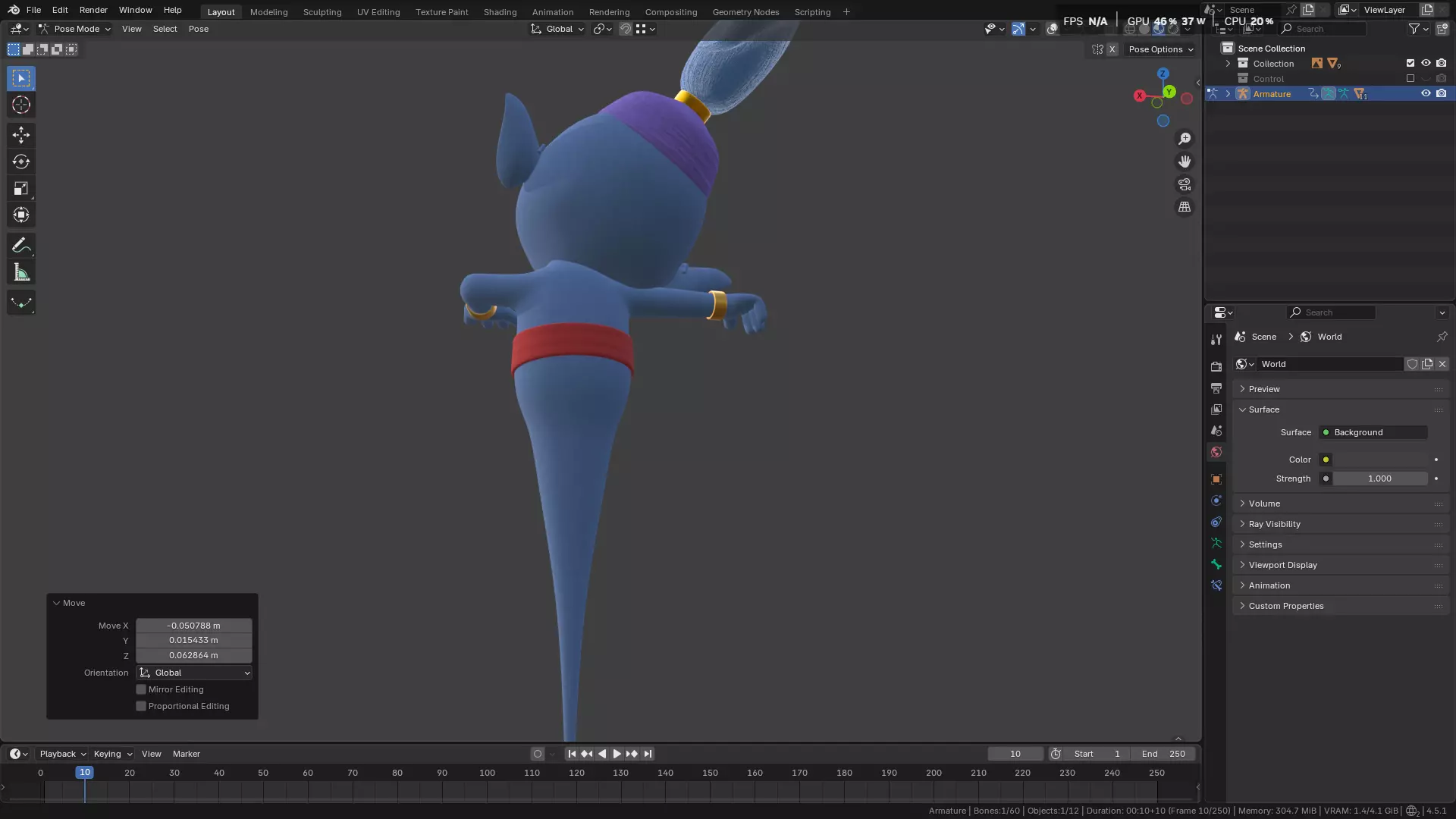Jump to the timeline end frame
This screenshot has height=819, width=1456.
click(648, 754)
